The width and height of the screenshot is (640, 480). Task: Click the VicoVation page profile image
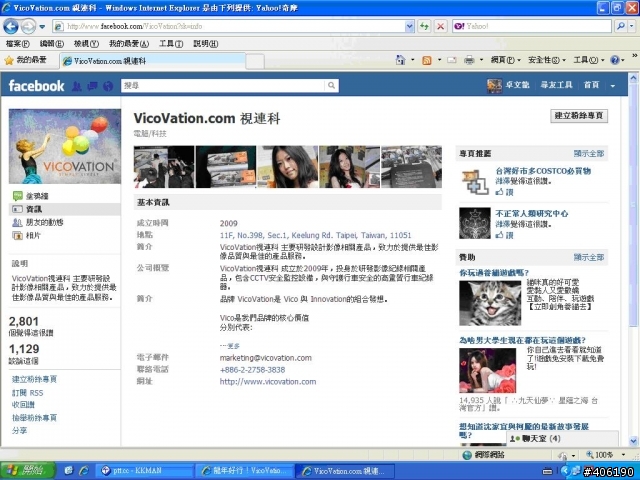point(65,146)
